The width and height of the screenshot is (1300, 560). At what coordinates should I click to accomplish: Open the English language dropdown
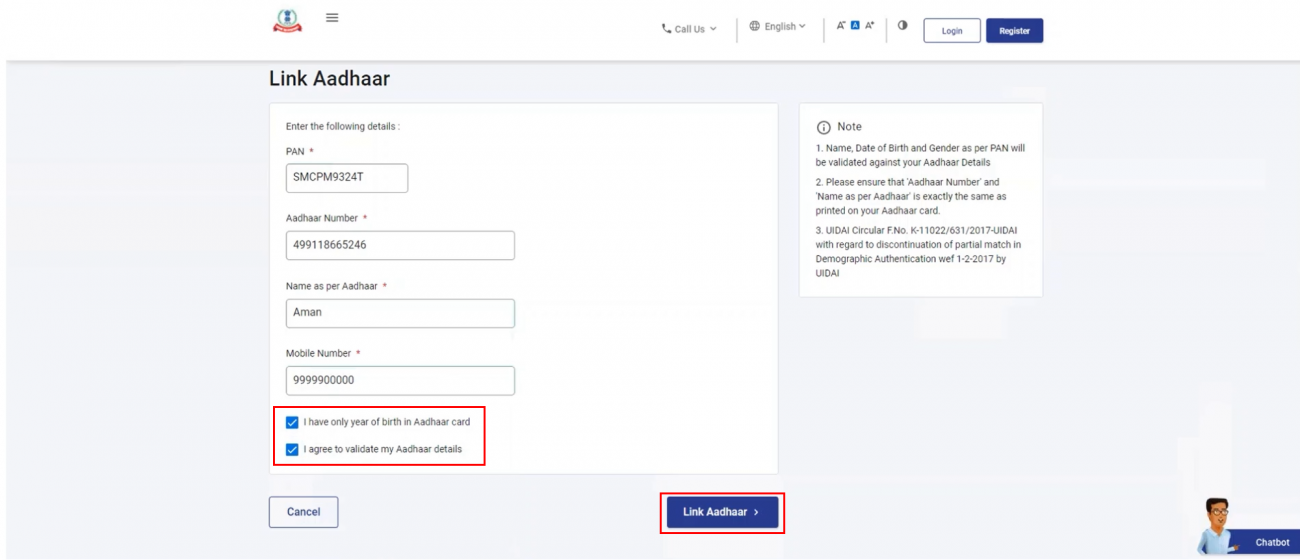(777, 27)
